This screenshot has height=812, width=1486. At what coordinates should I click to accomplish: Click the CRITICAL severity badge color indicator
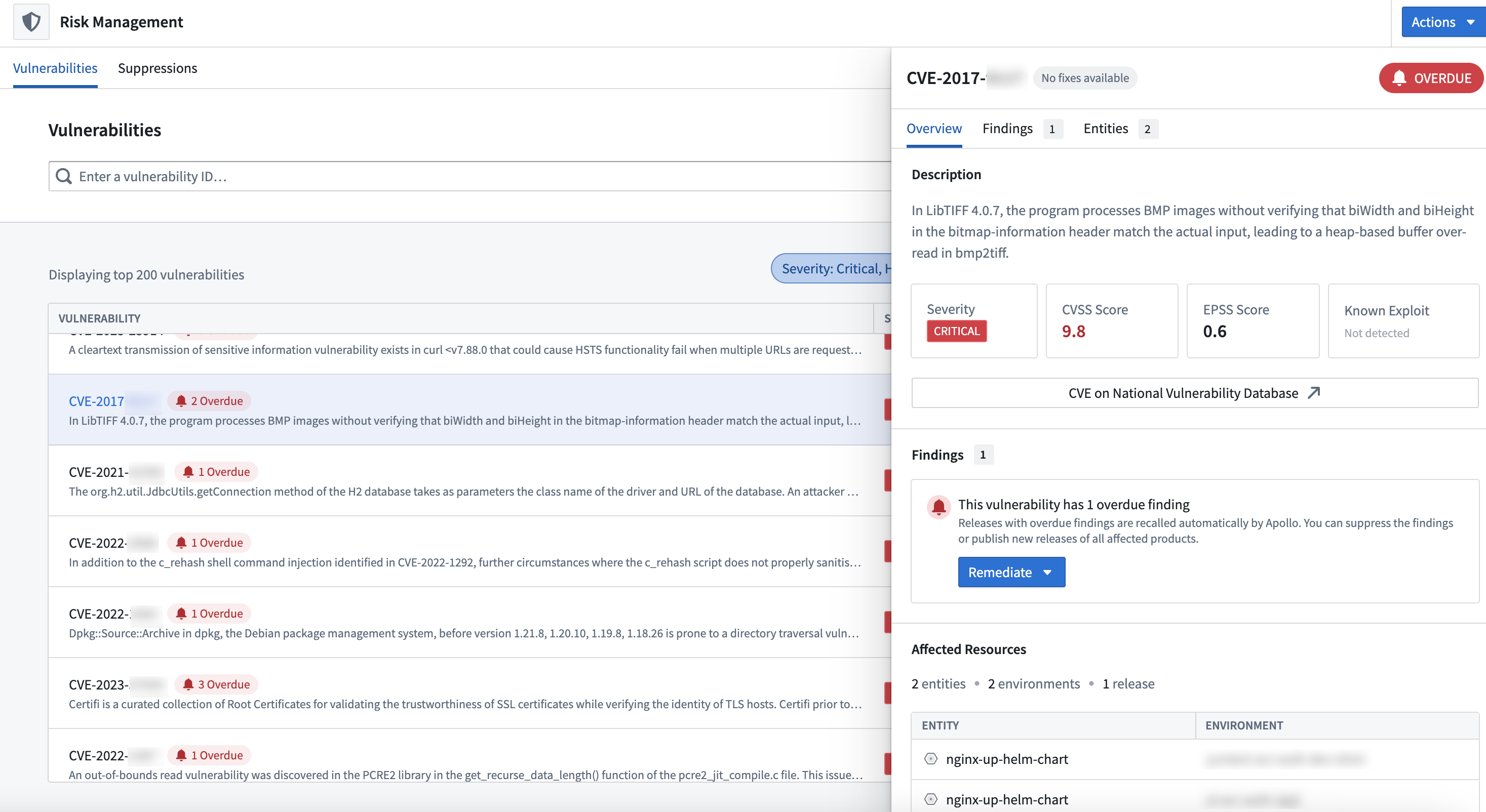click(956, 331)
